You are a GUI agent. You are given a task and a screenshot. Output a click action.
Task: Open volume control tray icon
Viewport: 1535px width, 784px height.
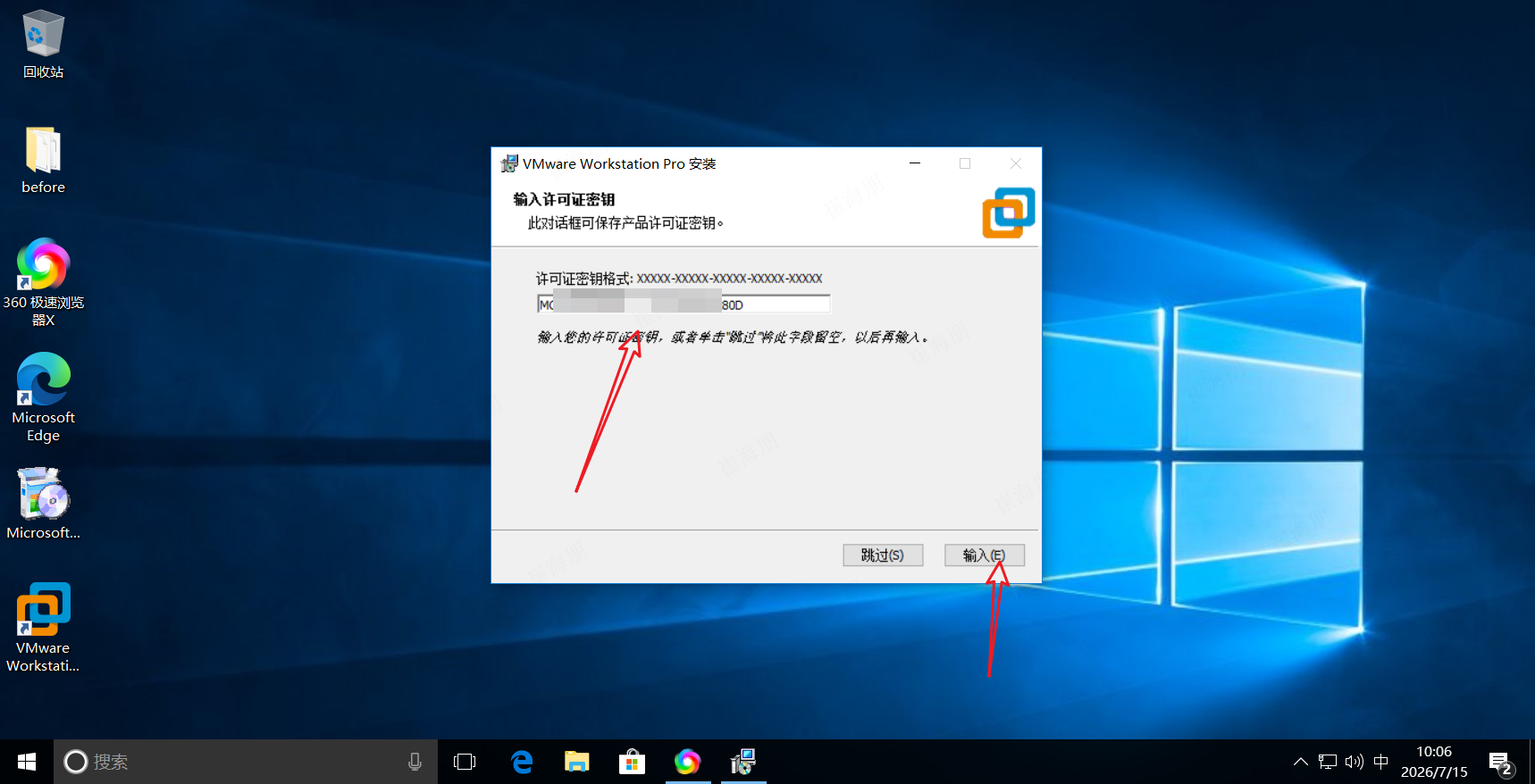tap(1355, 762)
